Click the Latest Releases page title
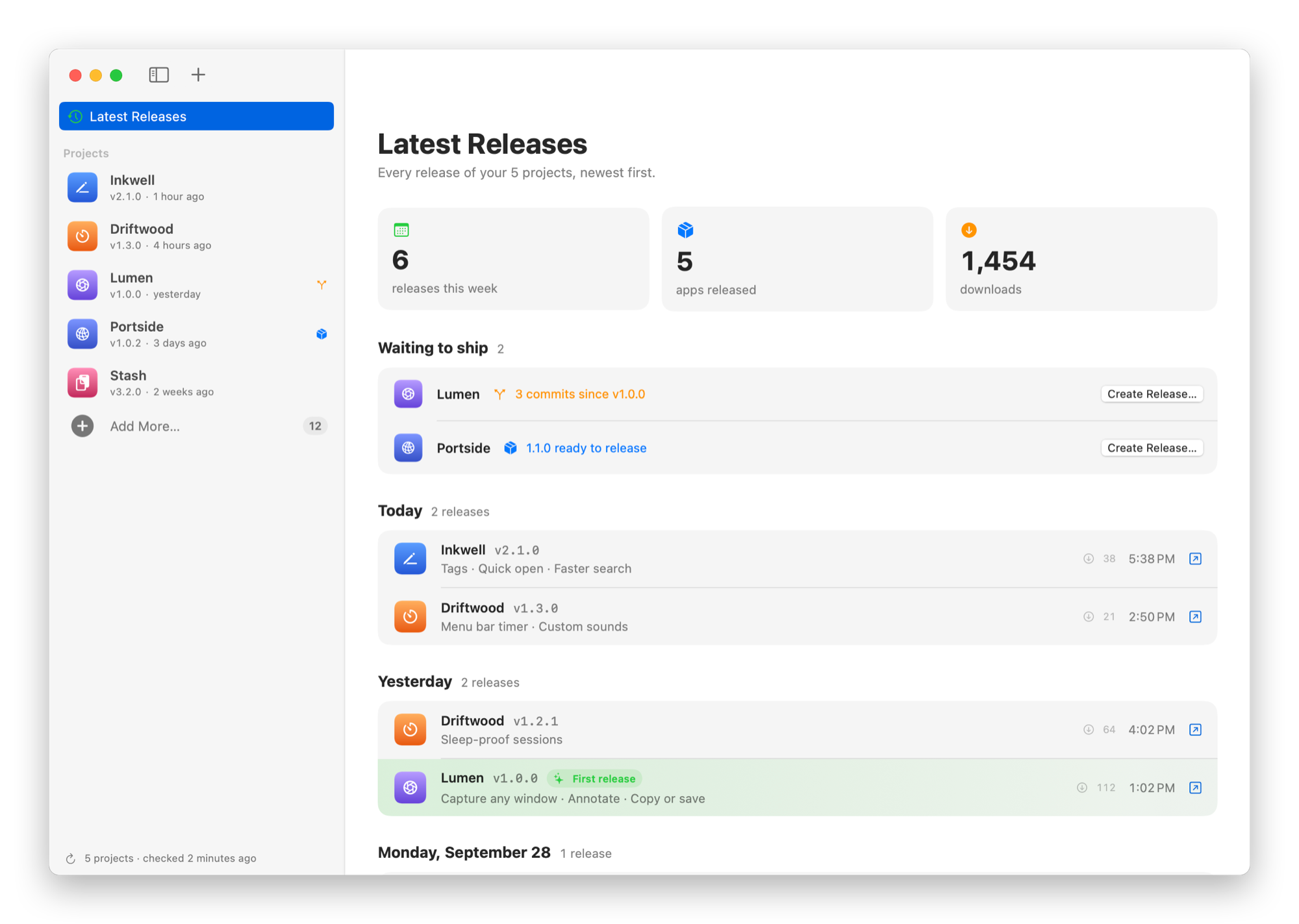This screenshot has height=924, width=1299. point(482,144)
